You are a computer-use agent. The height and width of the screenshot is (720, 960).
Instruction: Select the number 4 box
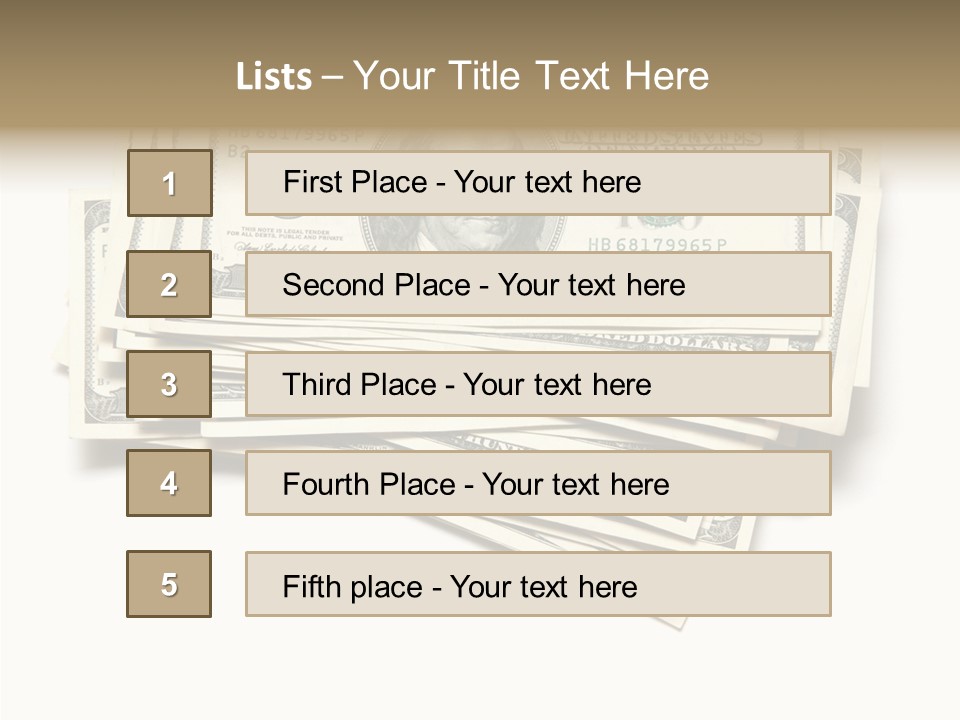click(169, 483)
